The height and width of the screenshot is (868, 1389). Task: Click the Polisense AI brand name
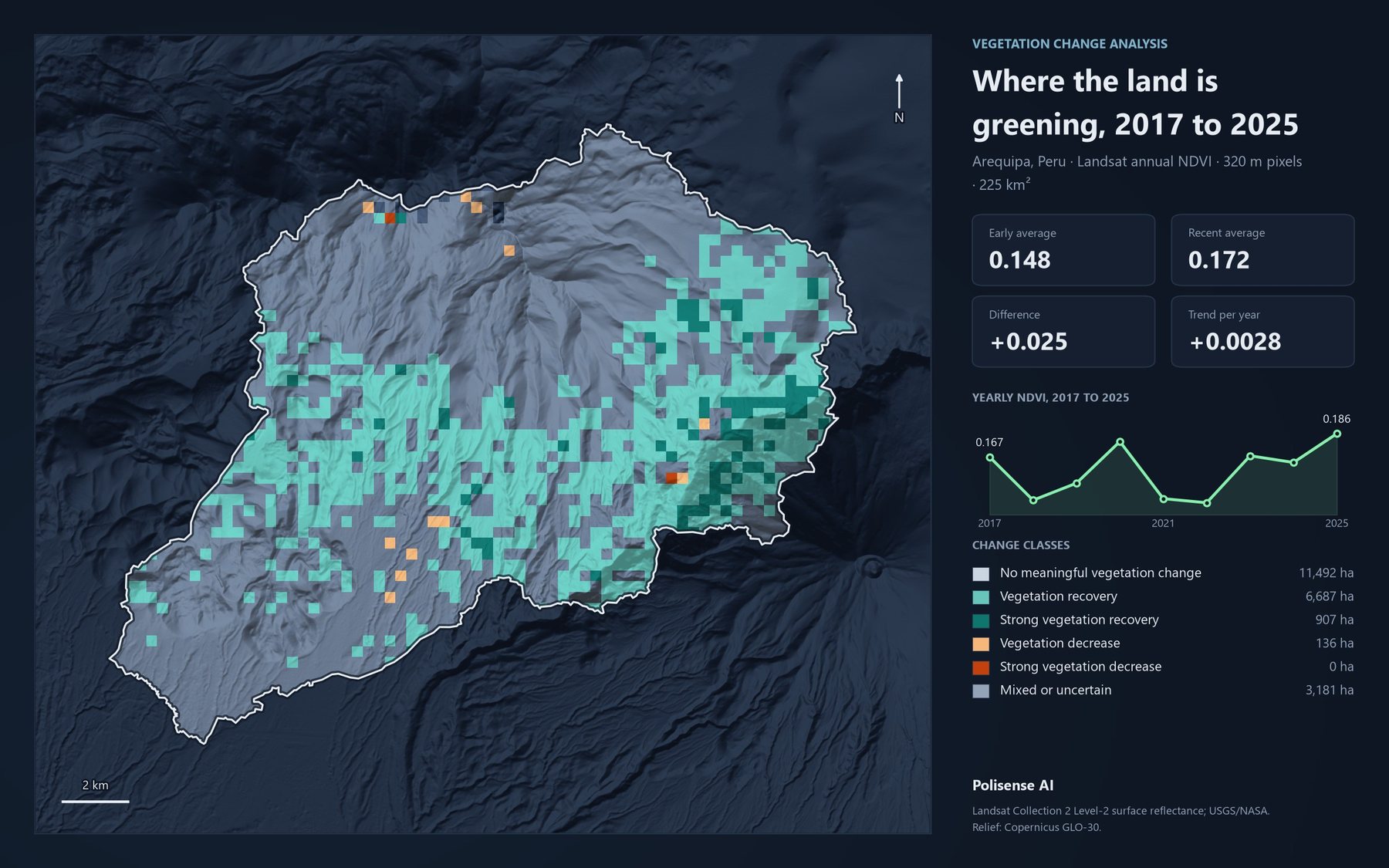click(1012, 785)
